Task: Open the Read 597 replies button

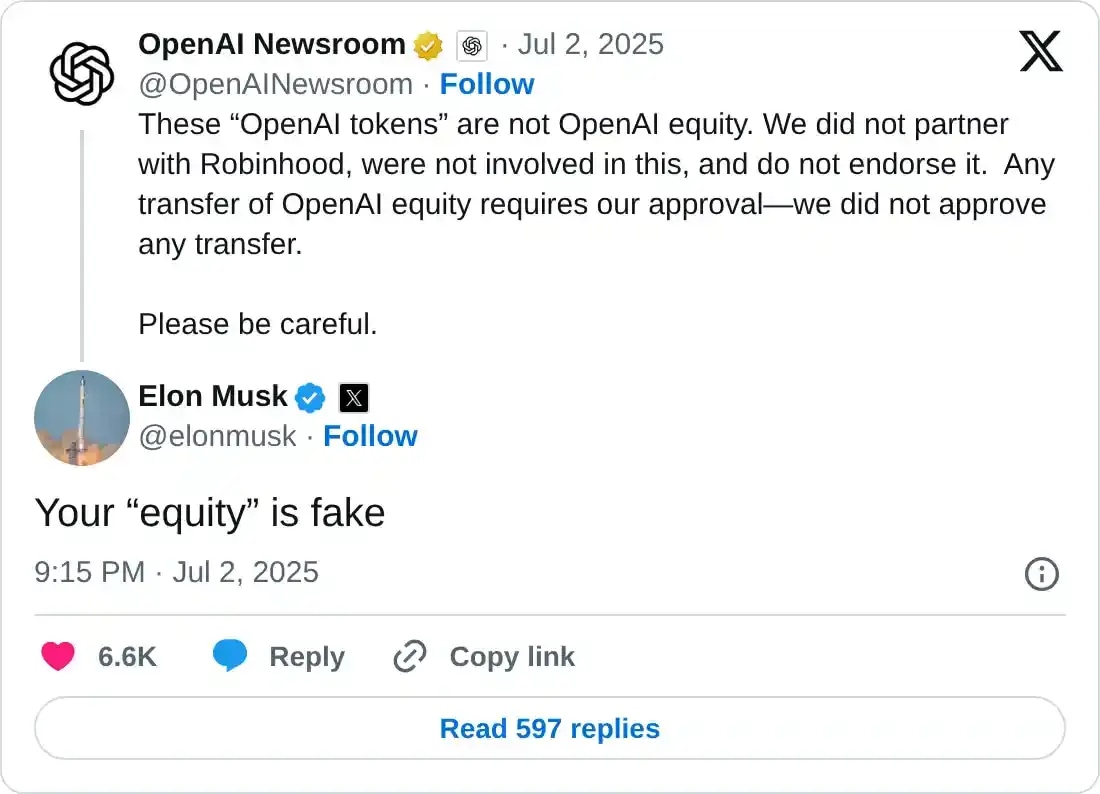Action: [x=550, y=728]
